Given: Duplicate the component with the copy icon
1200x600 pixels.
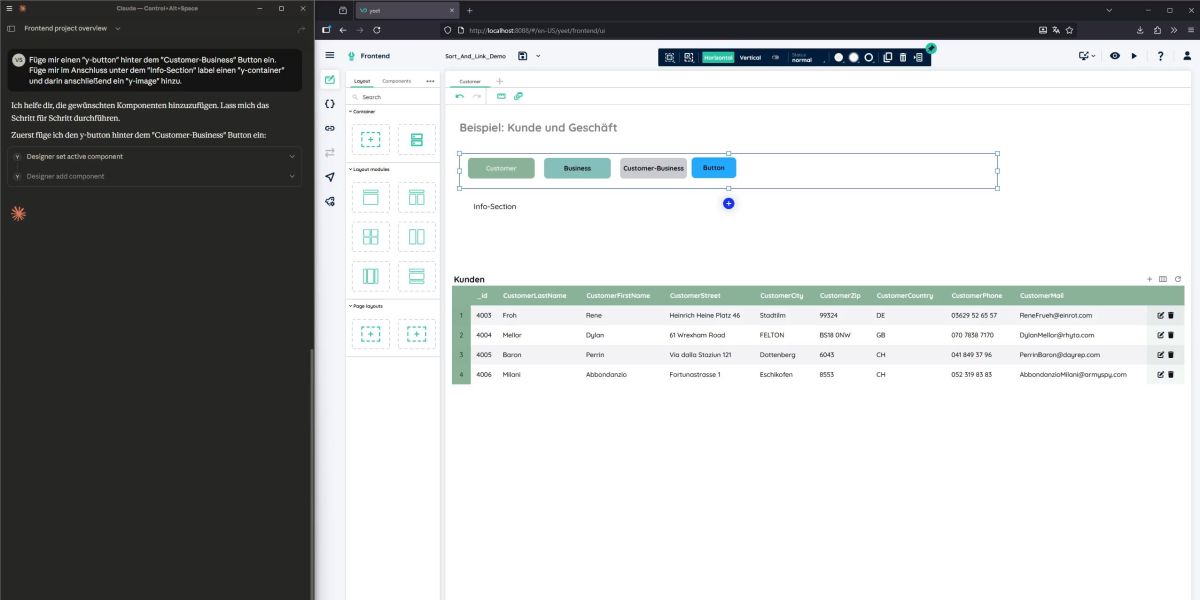Looking at the screenshot, I should click(x=888, y=57).
